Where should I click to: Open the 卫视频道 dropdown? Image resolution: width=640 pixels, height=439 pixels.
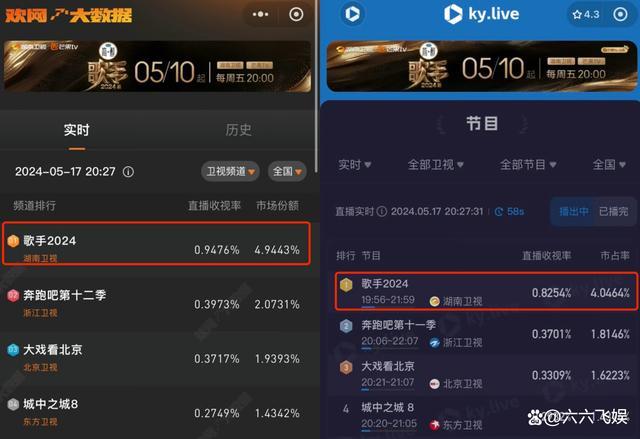(x=230, y=171)
